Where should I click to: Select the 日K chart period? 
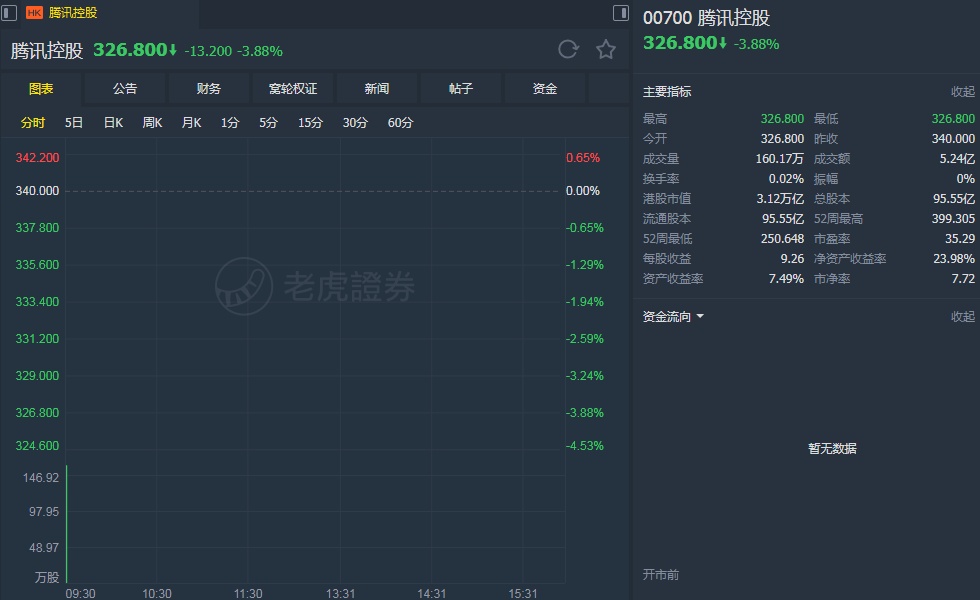click(113, 122)
